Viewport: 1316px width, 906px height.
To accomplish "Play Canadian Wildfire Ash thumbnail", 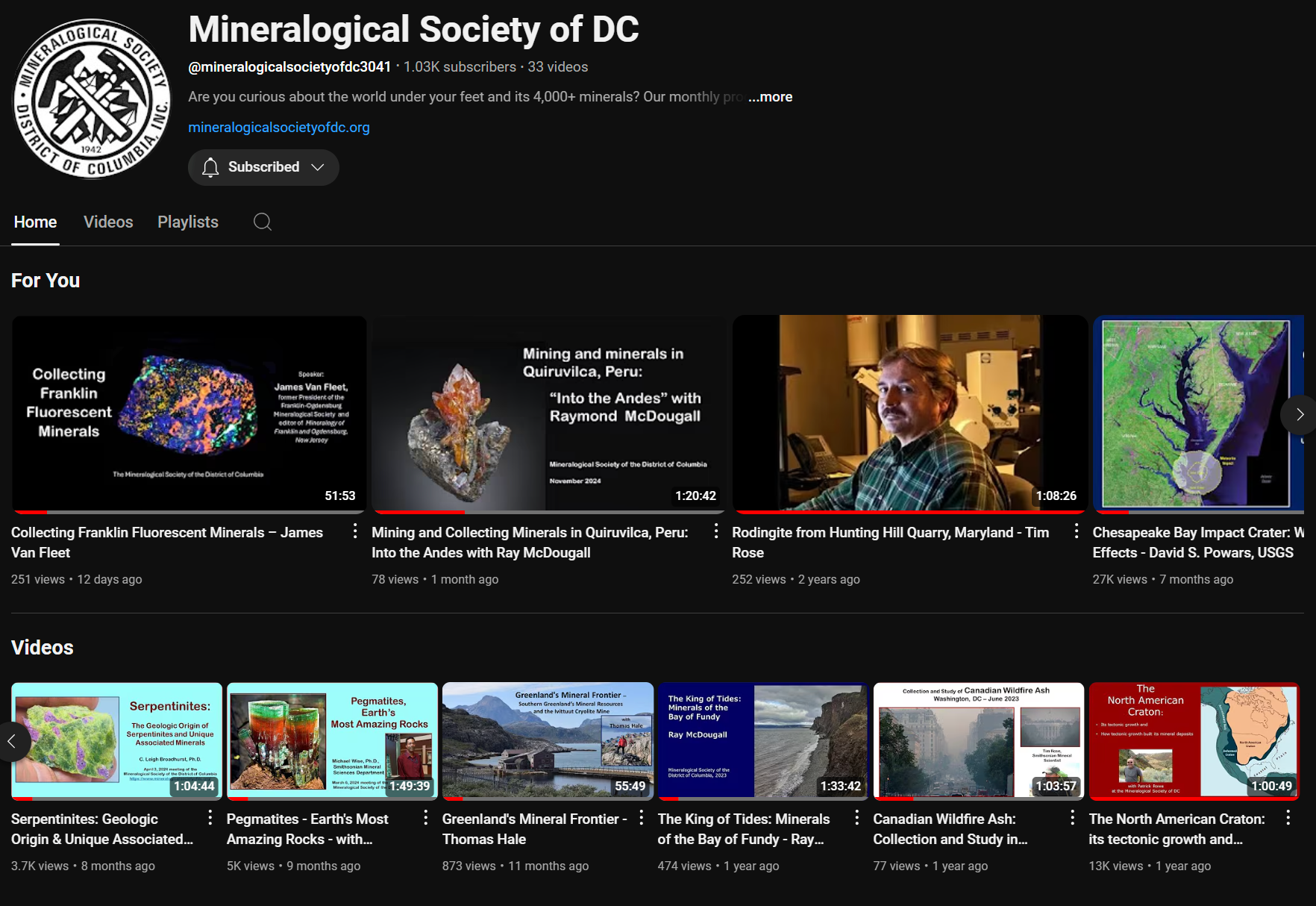I will point(979,740).
